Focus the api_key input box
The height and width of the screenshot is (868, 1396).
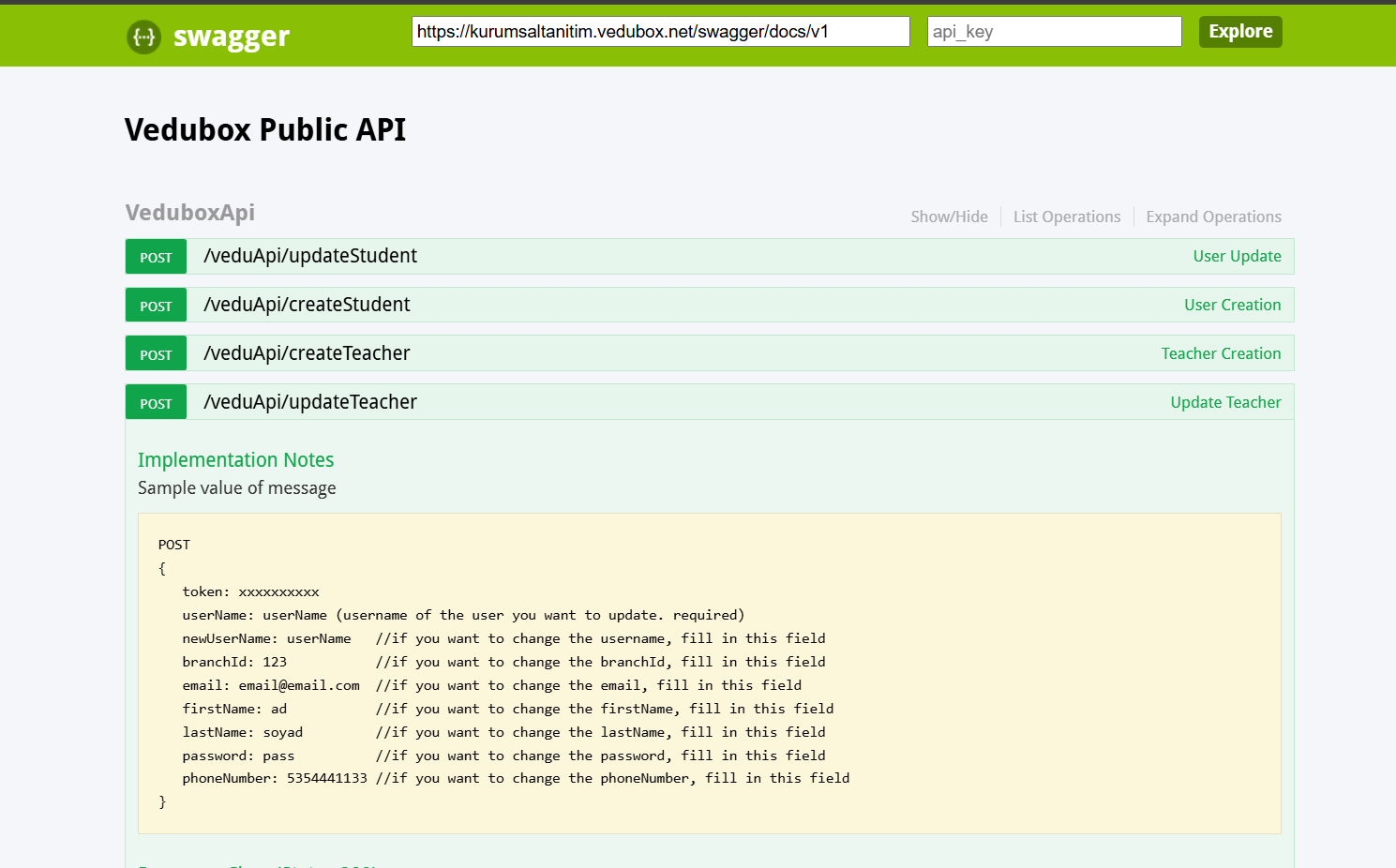[x=1054, y=32]
